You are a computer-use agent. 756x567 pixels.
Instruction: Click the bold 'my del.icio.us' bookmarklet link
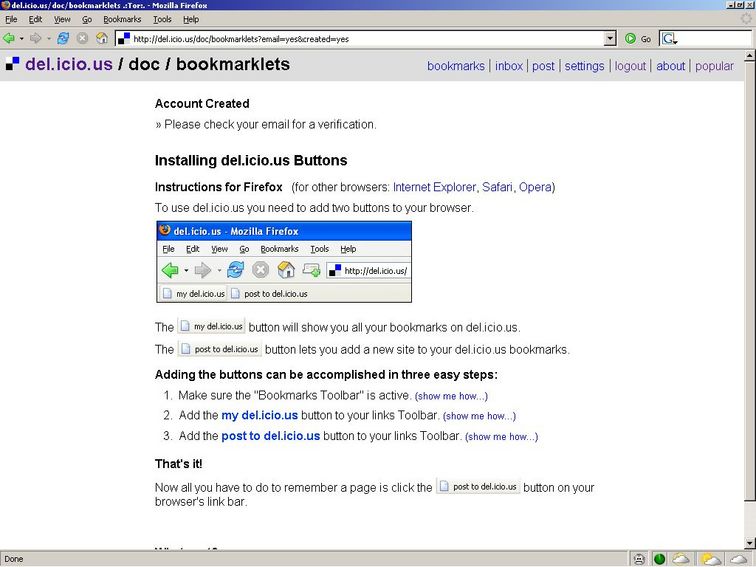(x=259, y=415)
